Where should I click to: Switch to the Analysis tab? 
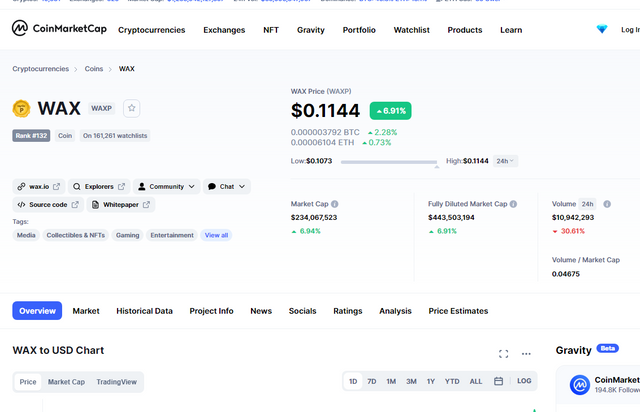coord(395,311)
